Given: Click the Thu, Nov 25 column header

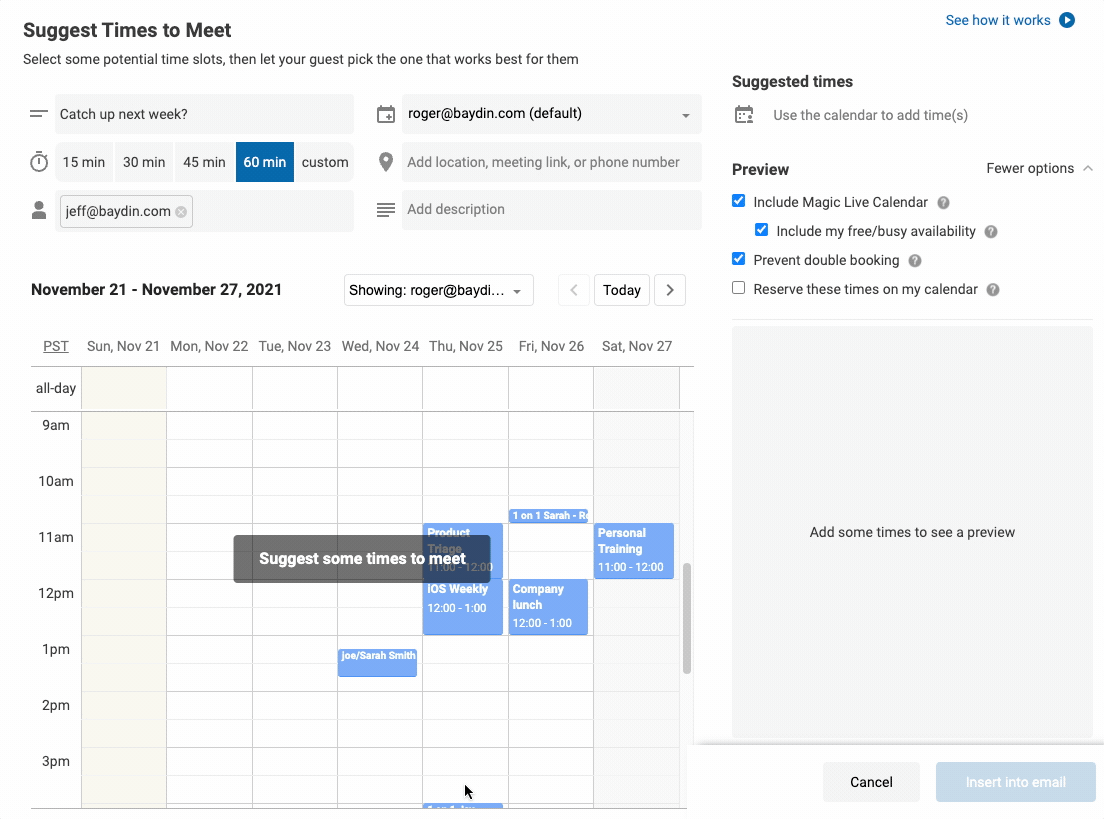Looking at the screenshot, I should click(x=466, y=346).
